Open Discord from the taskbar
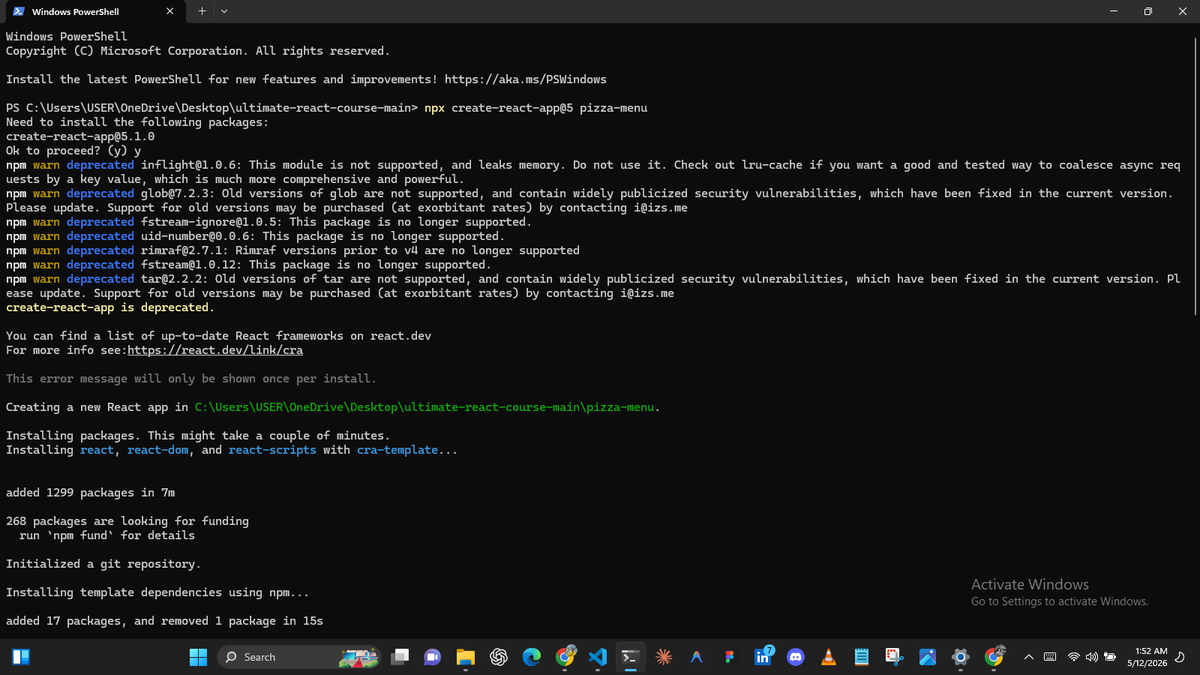 [x=796, y=657]
